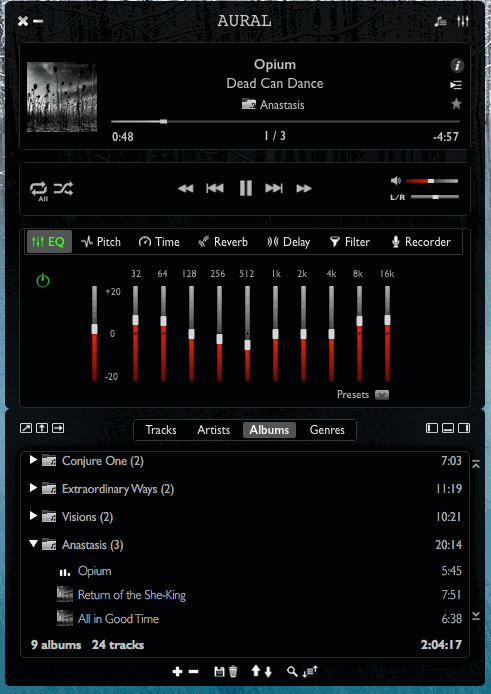Select Return of the She-King track
491x694 pixels.
click(245, 595)
